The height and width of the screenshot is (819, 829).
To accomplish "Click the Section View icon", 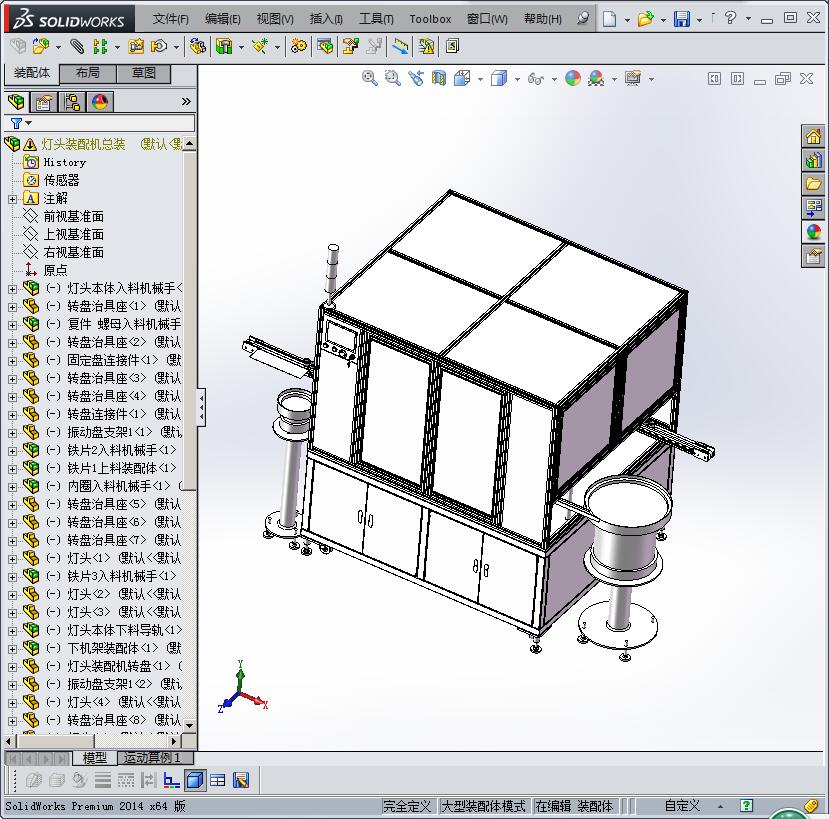I will click(439, 78).
